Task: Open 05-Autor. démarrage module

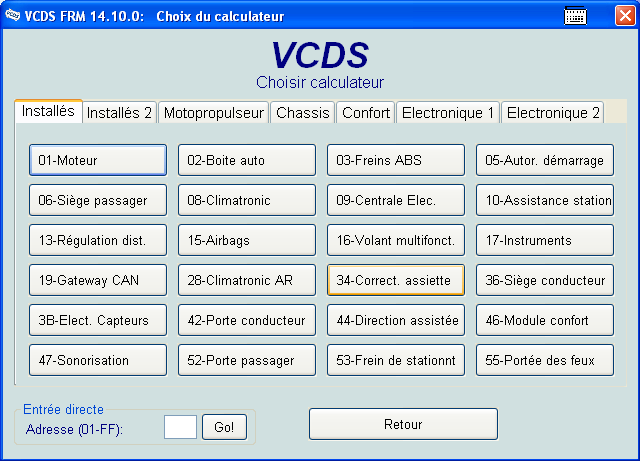Action: click(545, 160)
